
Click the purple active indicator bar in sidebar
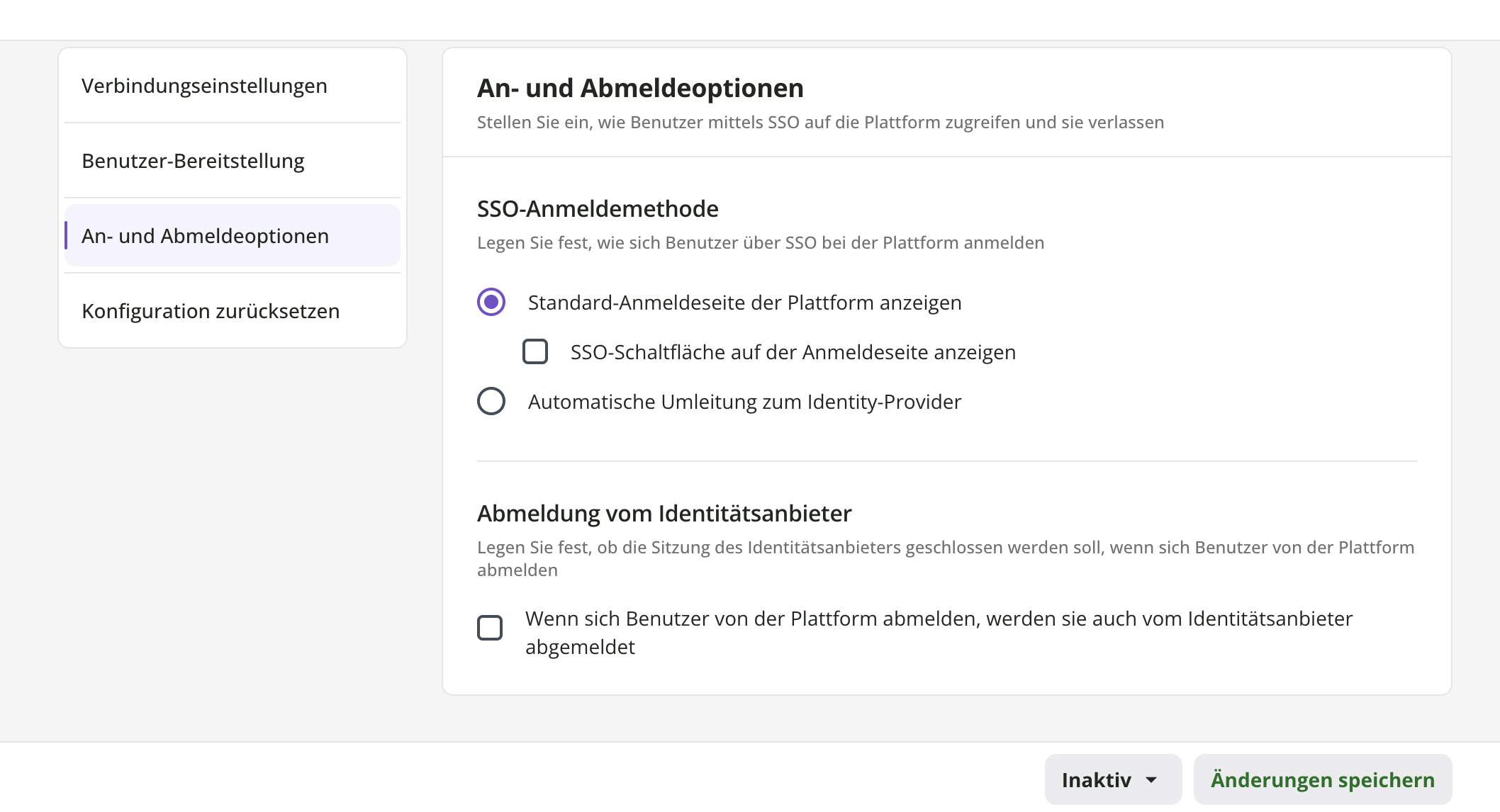(x=66, y=235)
